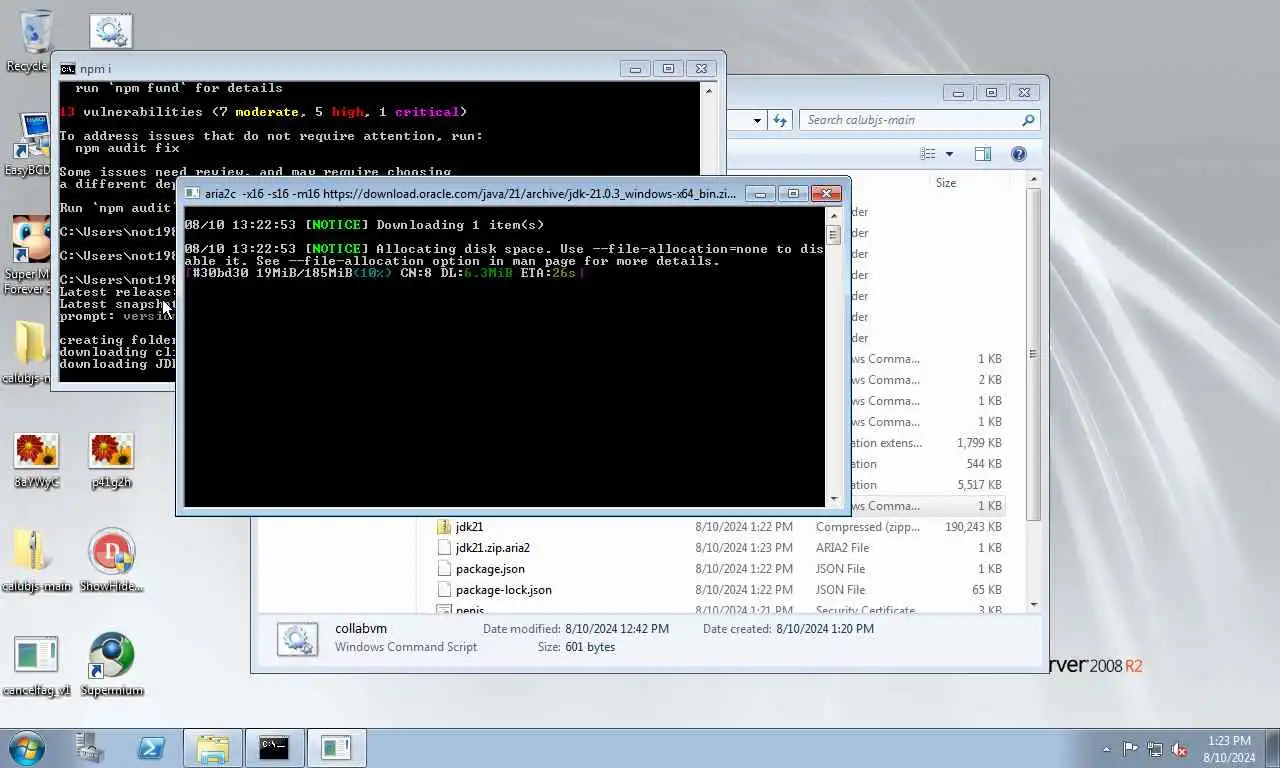
Task: Select the p41g2h image icon on desktop
Action: pos(111,451)
